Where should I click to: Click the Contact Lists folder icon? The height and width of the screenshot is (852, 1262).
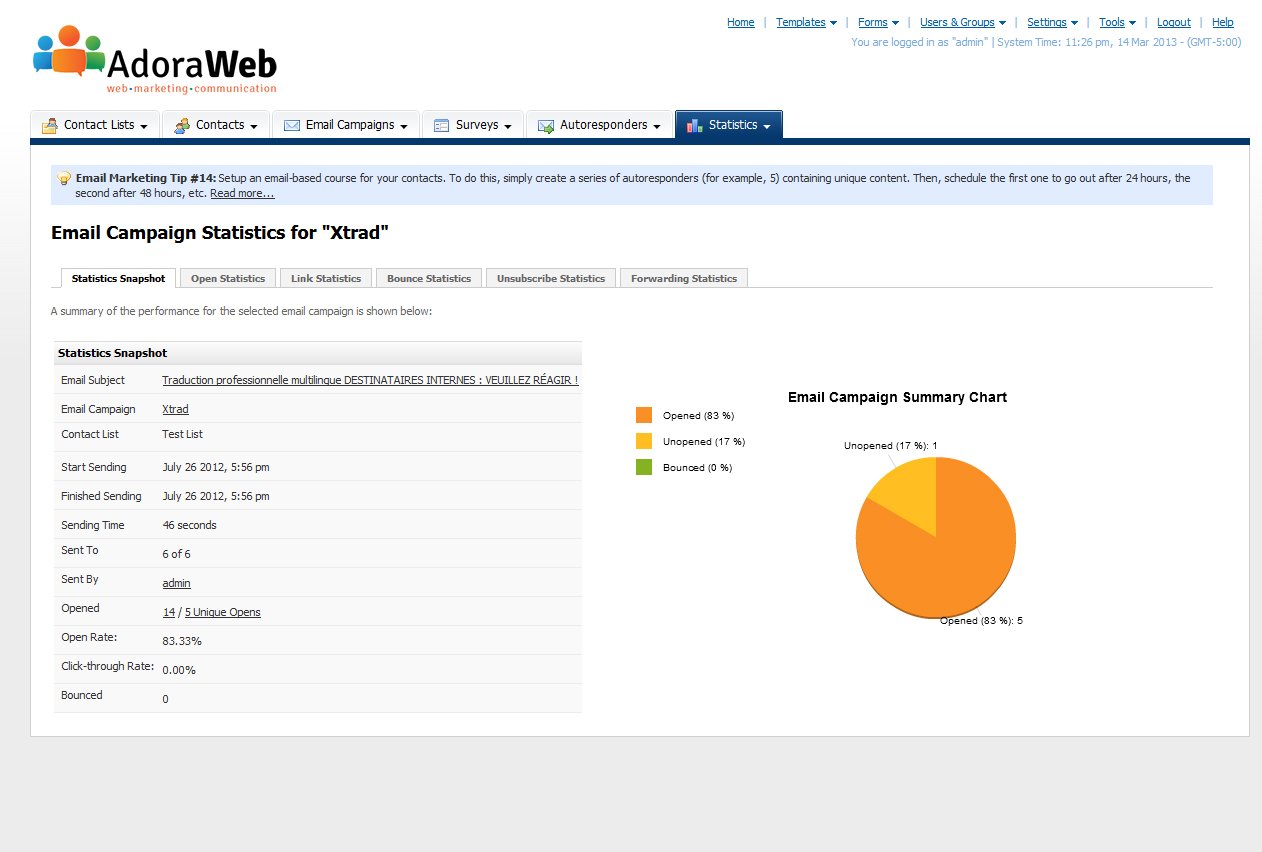tap(49, 126)
